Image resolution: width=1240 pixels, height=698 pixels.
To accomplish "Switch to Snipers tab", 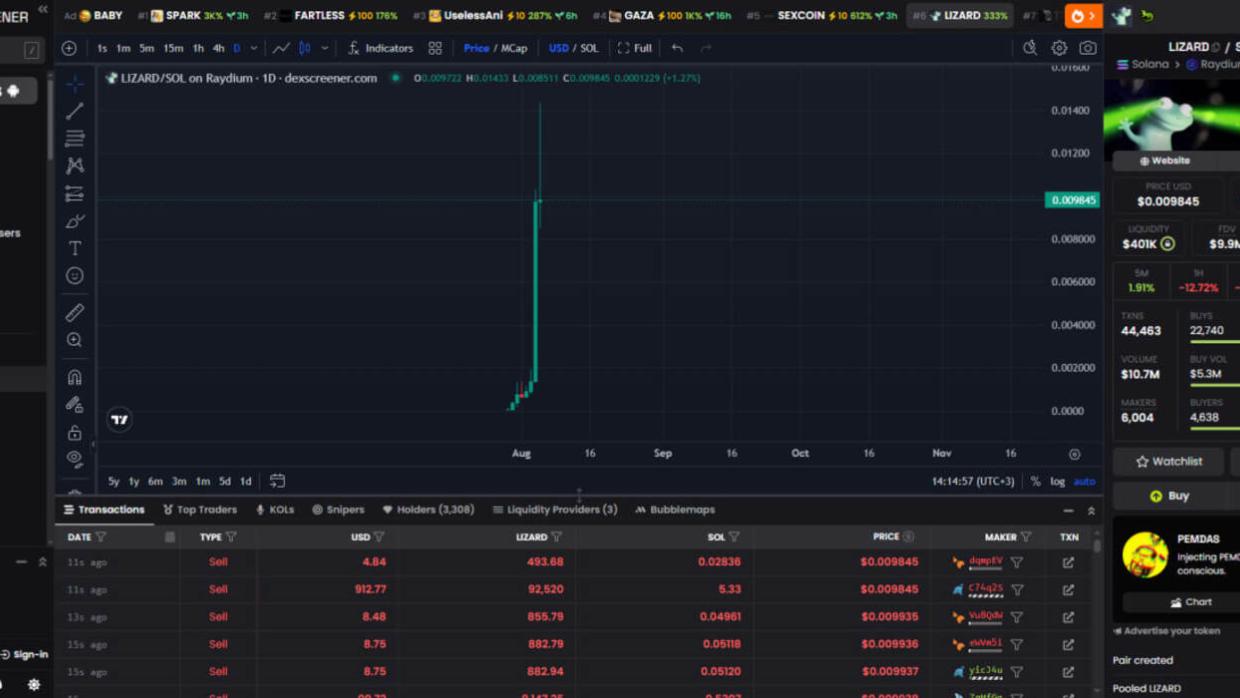I will point(338,510).
